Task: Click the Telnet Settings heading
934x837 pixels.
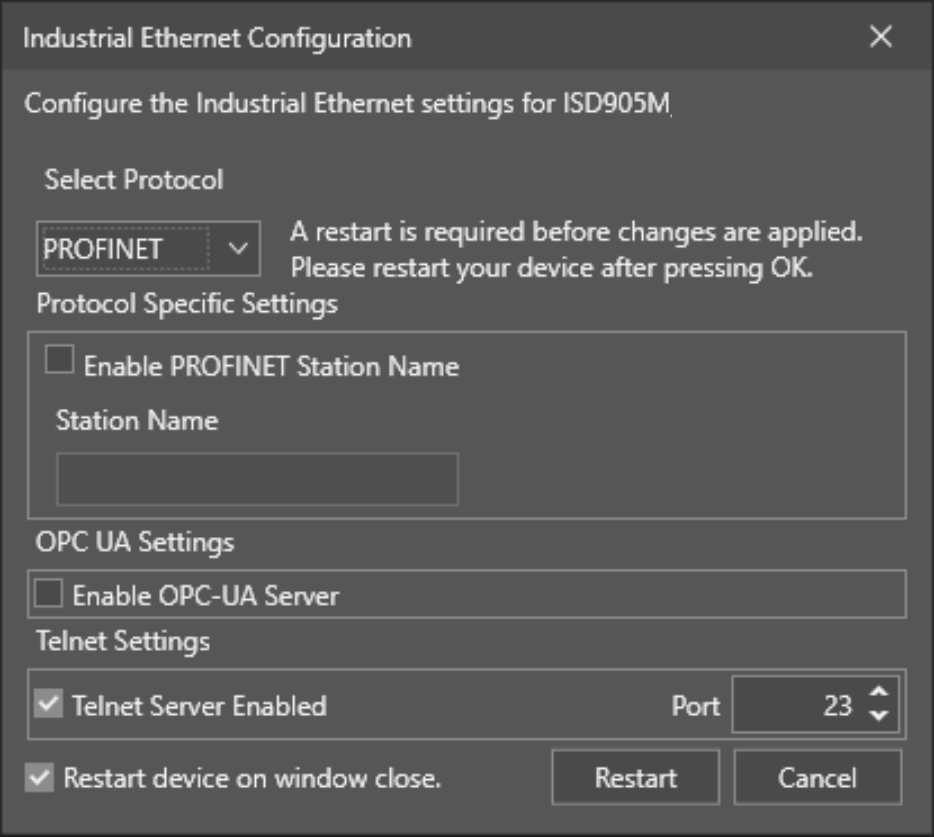Action: 123,640
